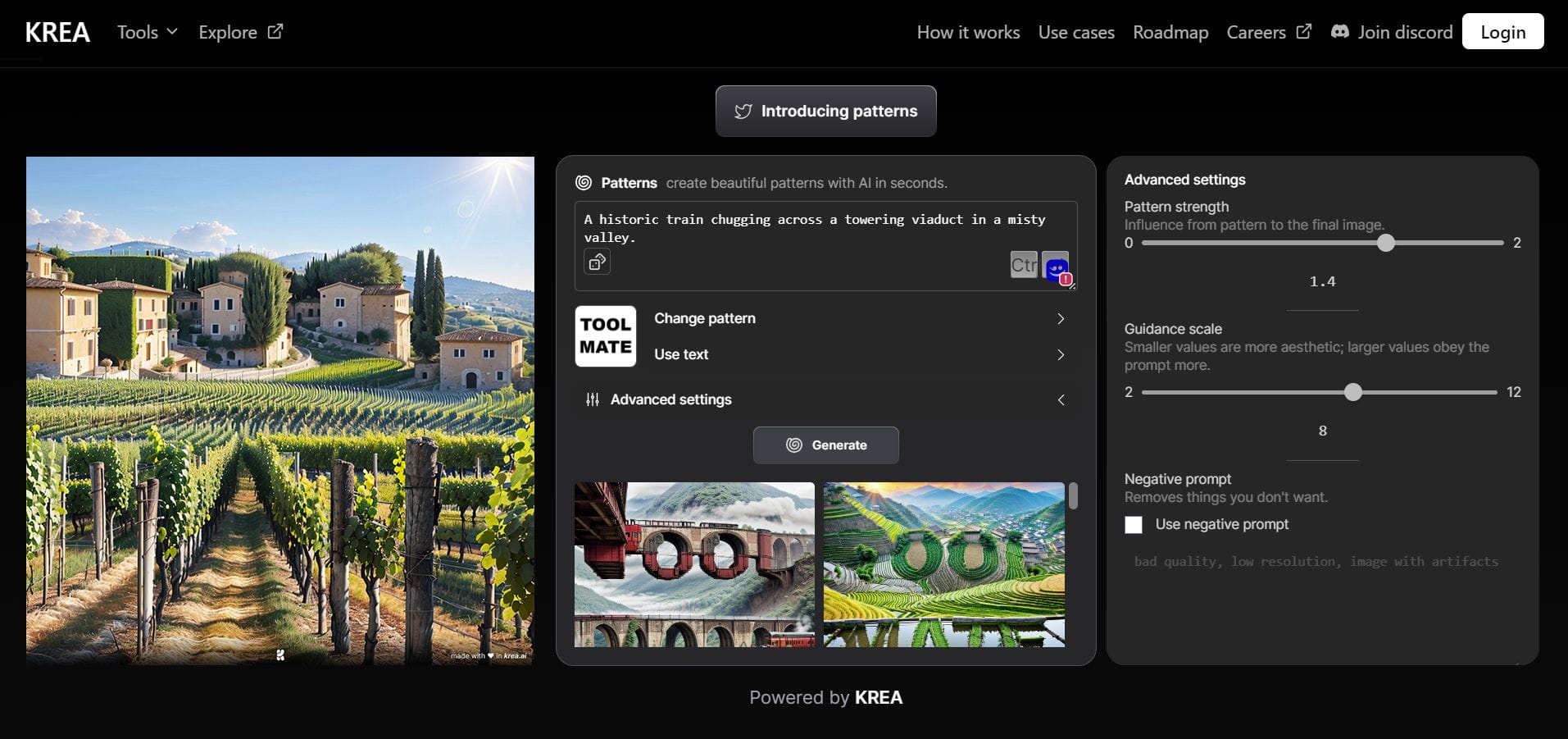The width and height of the screenshot is (1568, 739).
Task: Open the How it works page
Action: click(968, 32)
